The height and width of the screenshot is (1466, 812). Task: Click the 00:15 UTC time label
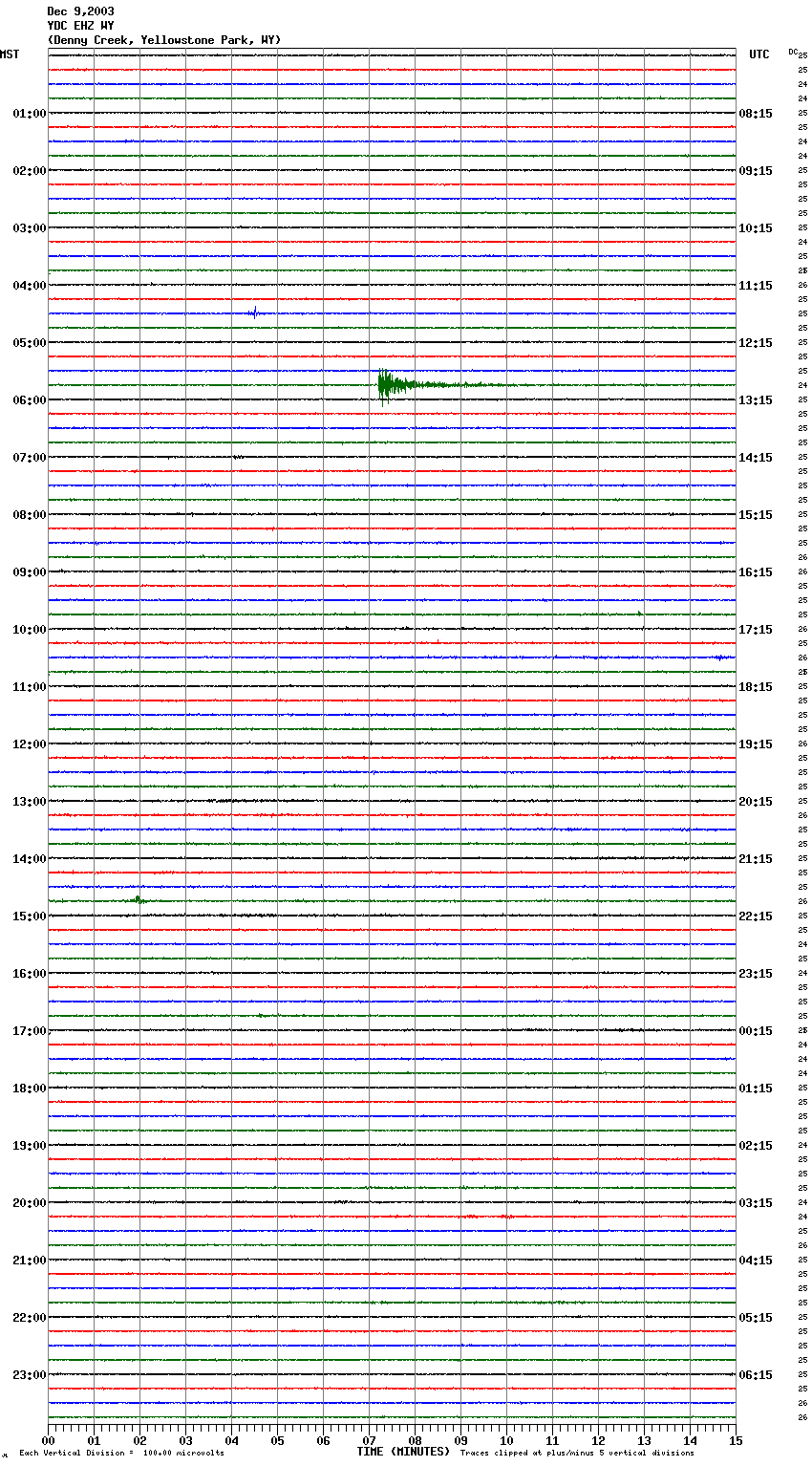point(756,1031)
